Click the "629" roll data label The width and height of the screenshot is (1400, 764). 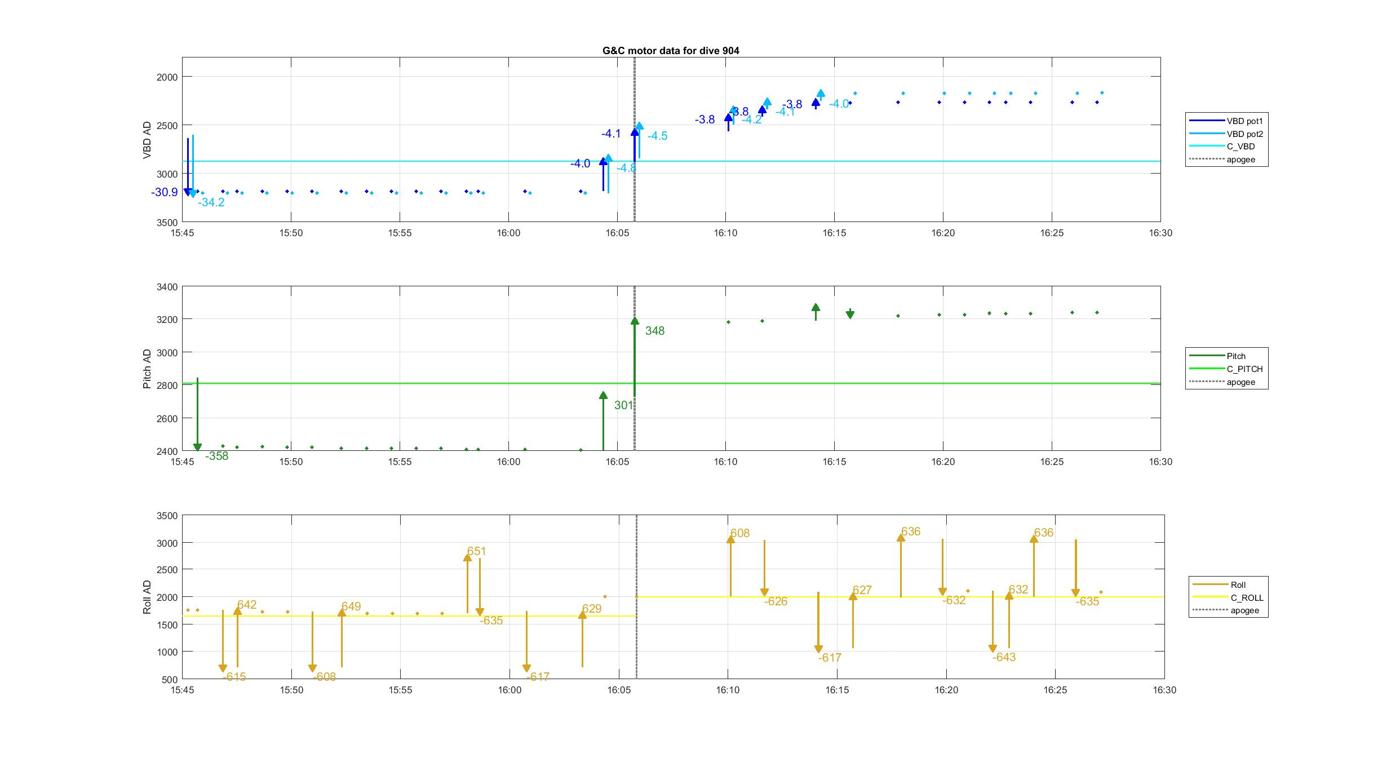coord(592,610)
